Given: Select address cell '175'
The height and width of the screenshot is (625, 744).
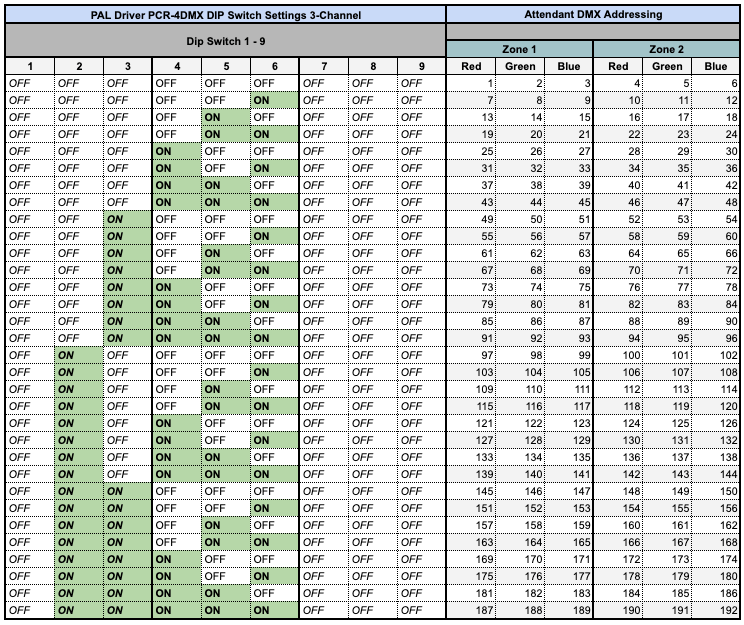Looking at the screenshot, I should click(x=471, y=576).
